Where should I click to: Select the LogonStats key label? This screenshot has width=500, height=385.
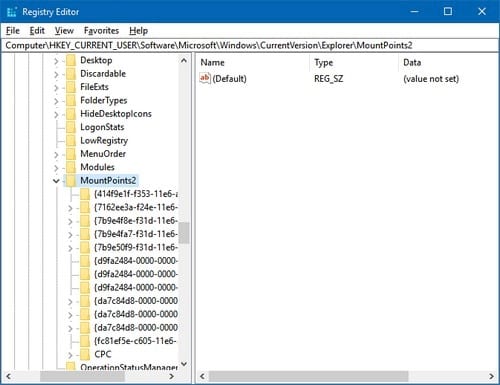click(102, 127)
